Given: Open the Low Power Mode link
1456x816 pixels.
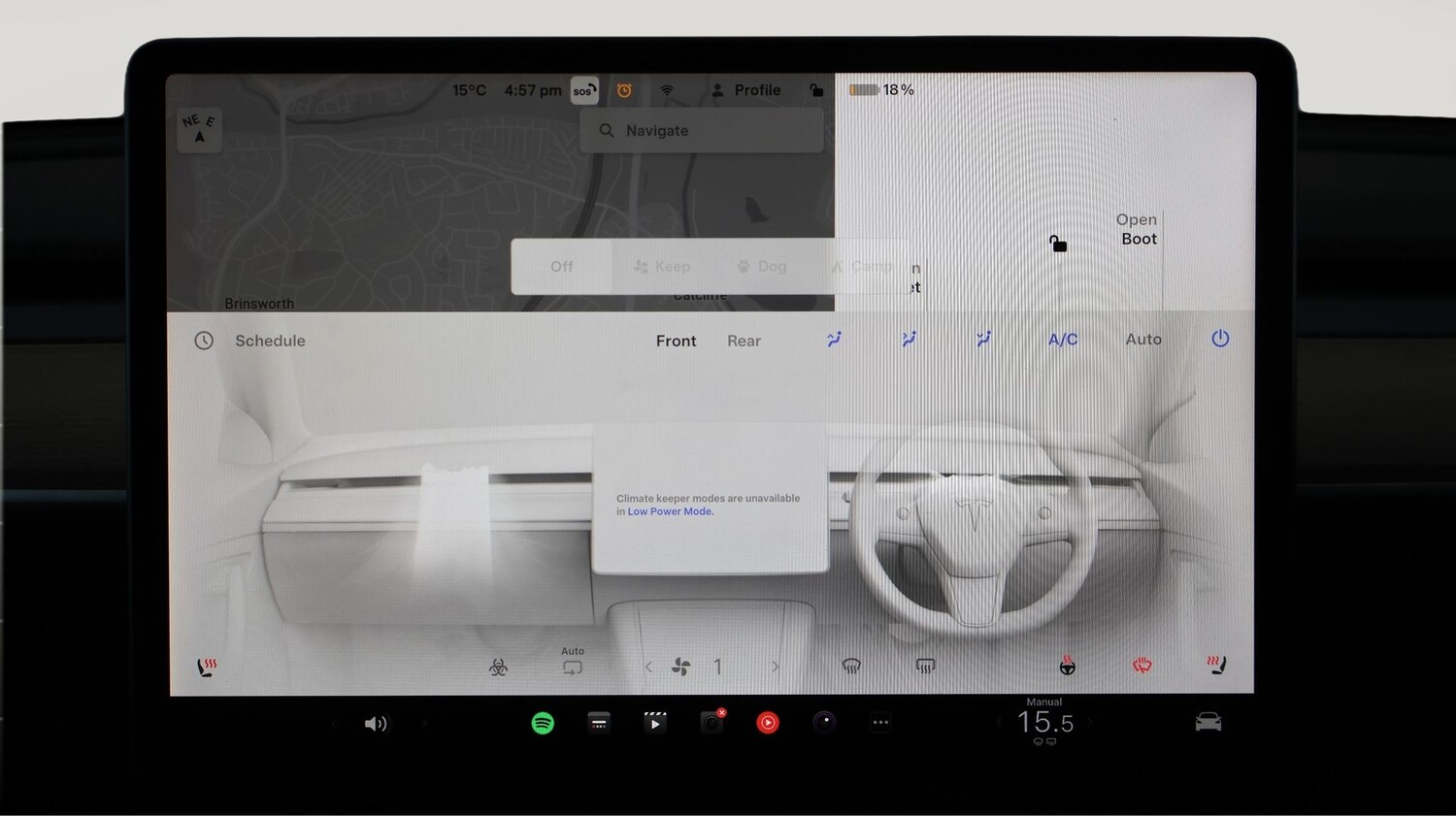Looking at the screenshot, I should (x=670, y=511).
